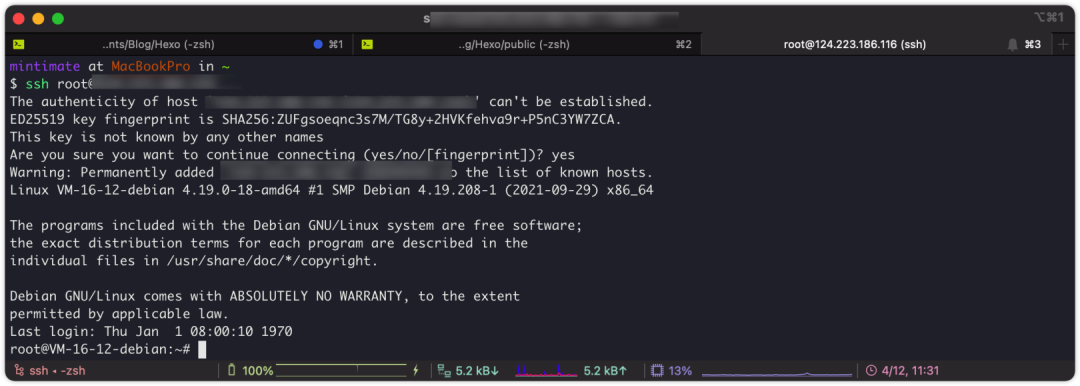Click the blue activity dot on tab ⌘1
The height and width of the screenshot is (386, 1080).
click(318, 45)
